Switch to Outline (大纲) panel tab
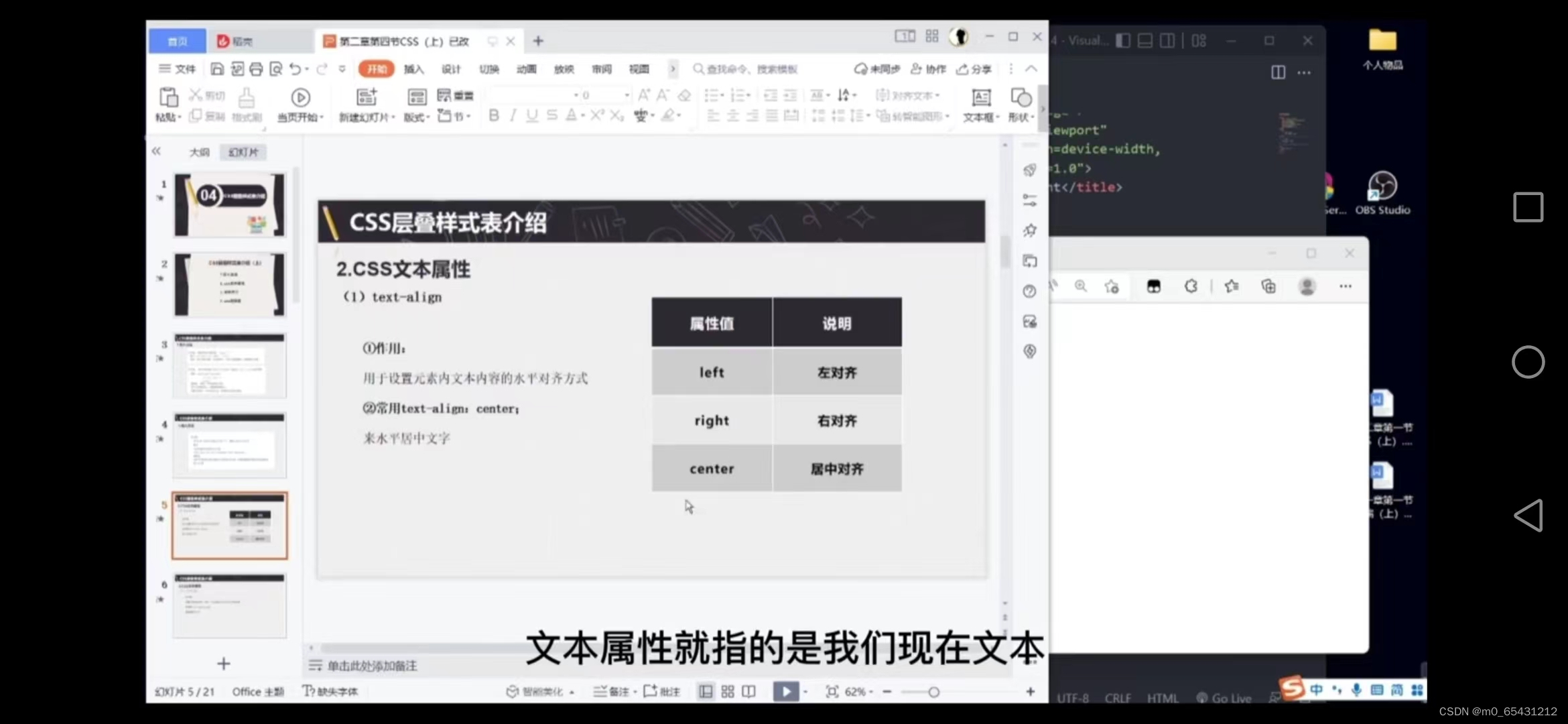The image size is (1568, 724). 199,152
